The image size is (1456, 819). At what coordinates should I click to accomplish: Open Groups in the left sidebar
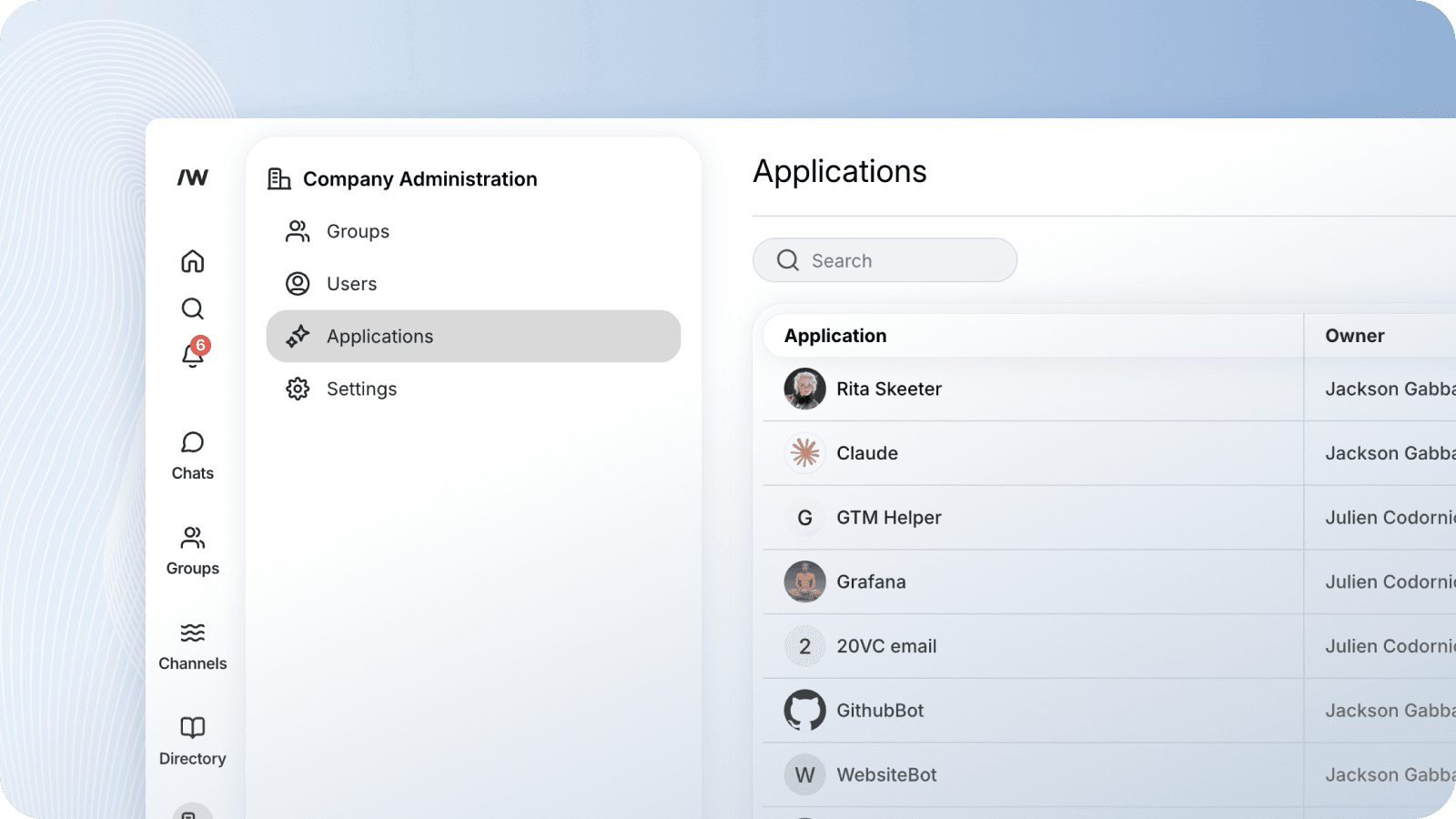[x=193, y=551]
